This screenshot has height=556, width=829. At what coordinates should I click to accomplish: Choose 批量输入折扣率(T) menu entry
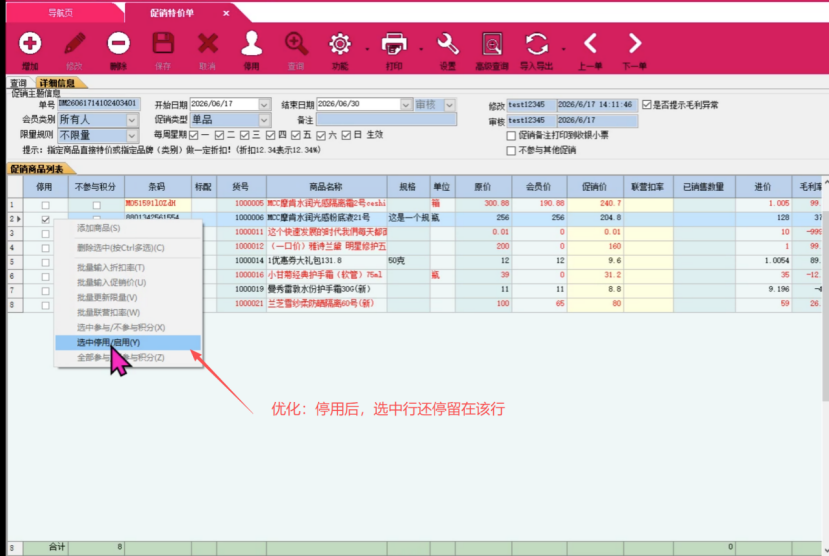click(128, 268)
